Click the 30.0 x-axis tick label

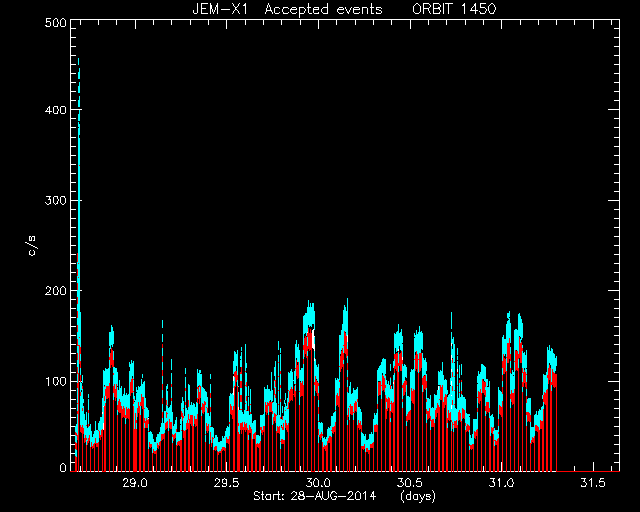coord(318,483)
